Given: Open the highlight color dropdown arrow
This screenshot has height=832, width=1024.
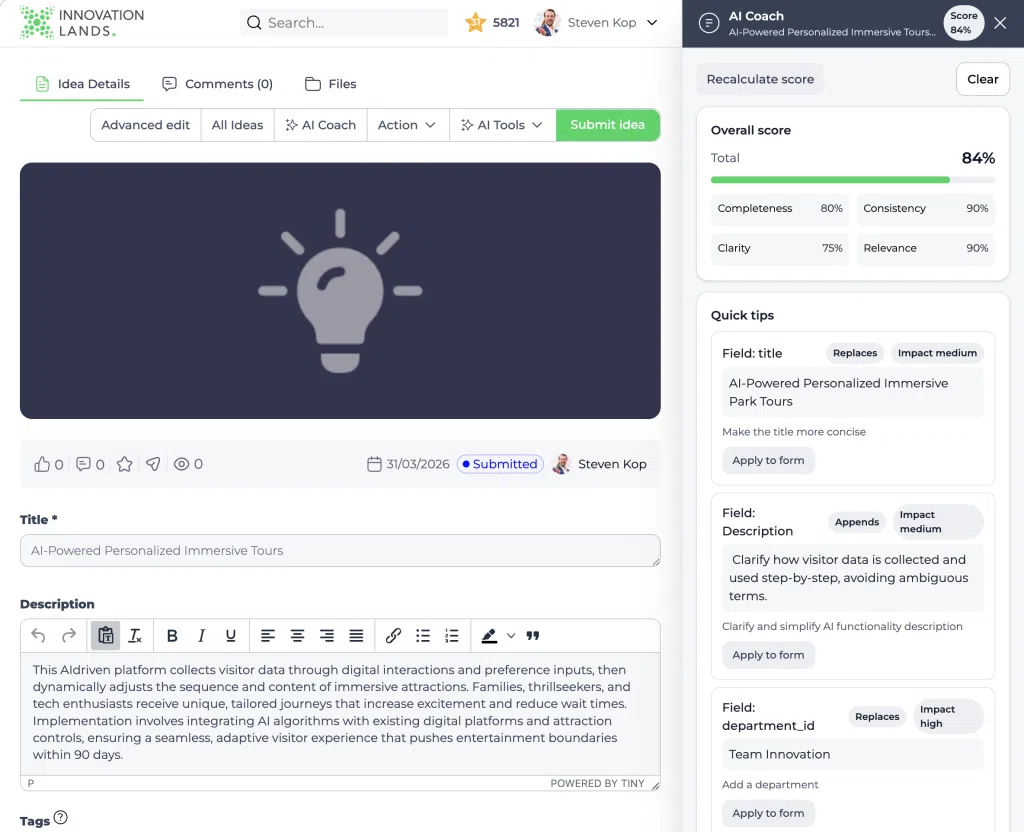Looking at the screenshot, I should [511, 635].
